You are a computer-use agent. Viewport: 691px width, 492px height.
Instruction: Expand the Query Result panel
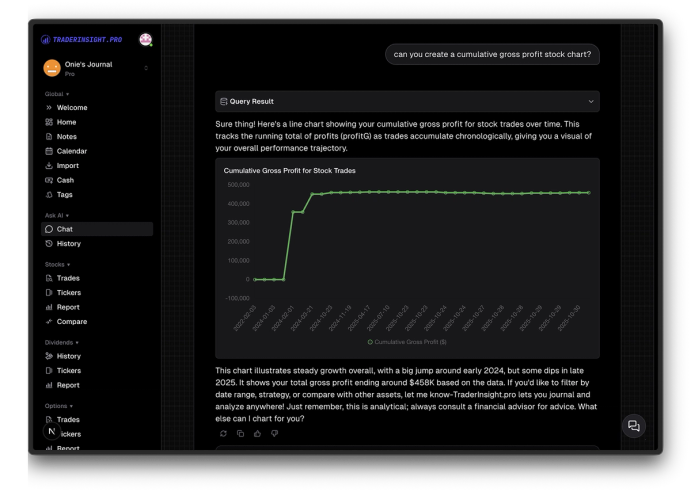407,101
